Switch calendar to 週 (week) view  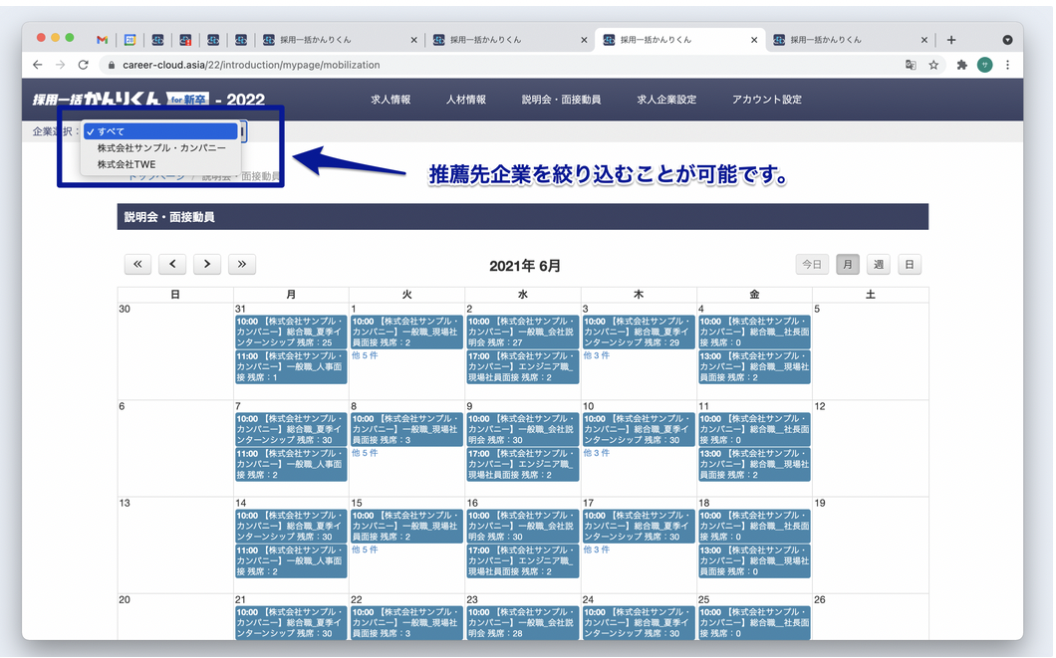click(x=877, y=264)
